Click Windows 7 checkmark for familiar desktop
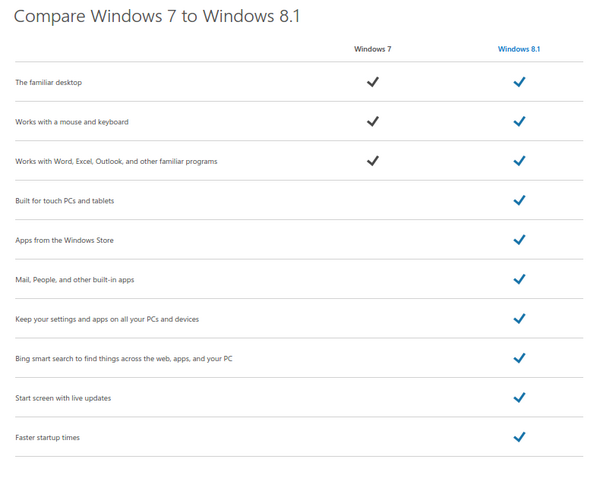 click(x=373, y=82)
